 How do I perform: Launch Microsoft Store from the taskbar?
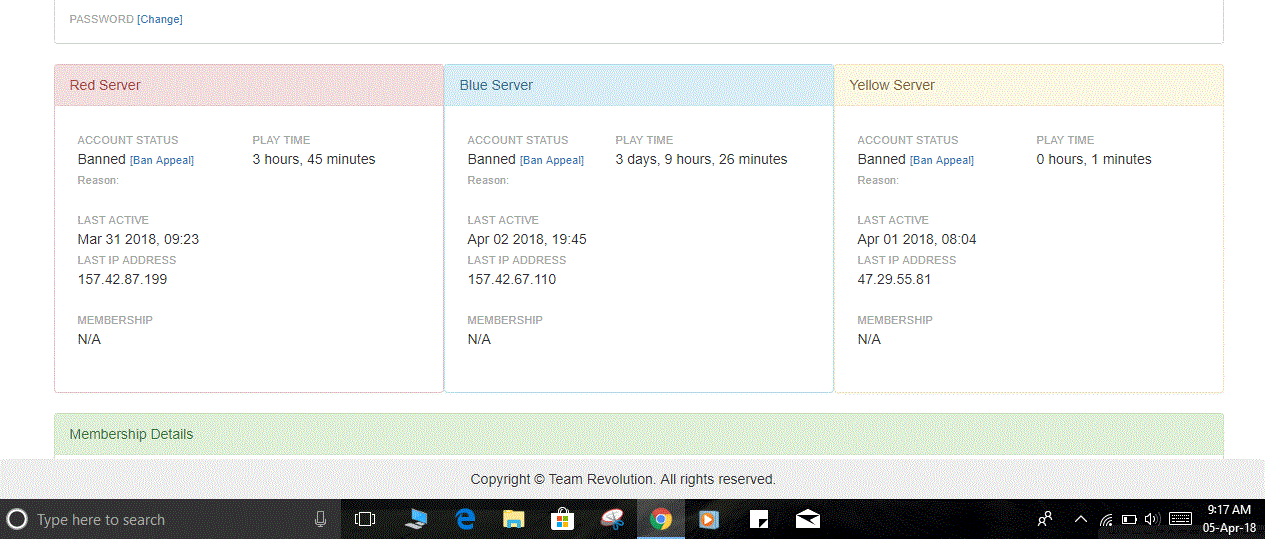click(x=562, y=519)
